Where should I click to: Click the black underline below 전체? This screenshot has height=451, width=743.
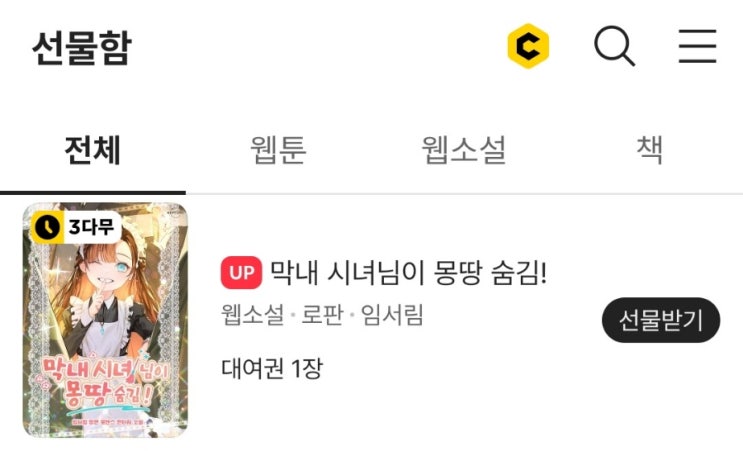click(x=93, y=193)
